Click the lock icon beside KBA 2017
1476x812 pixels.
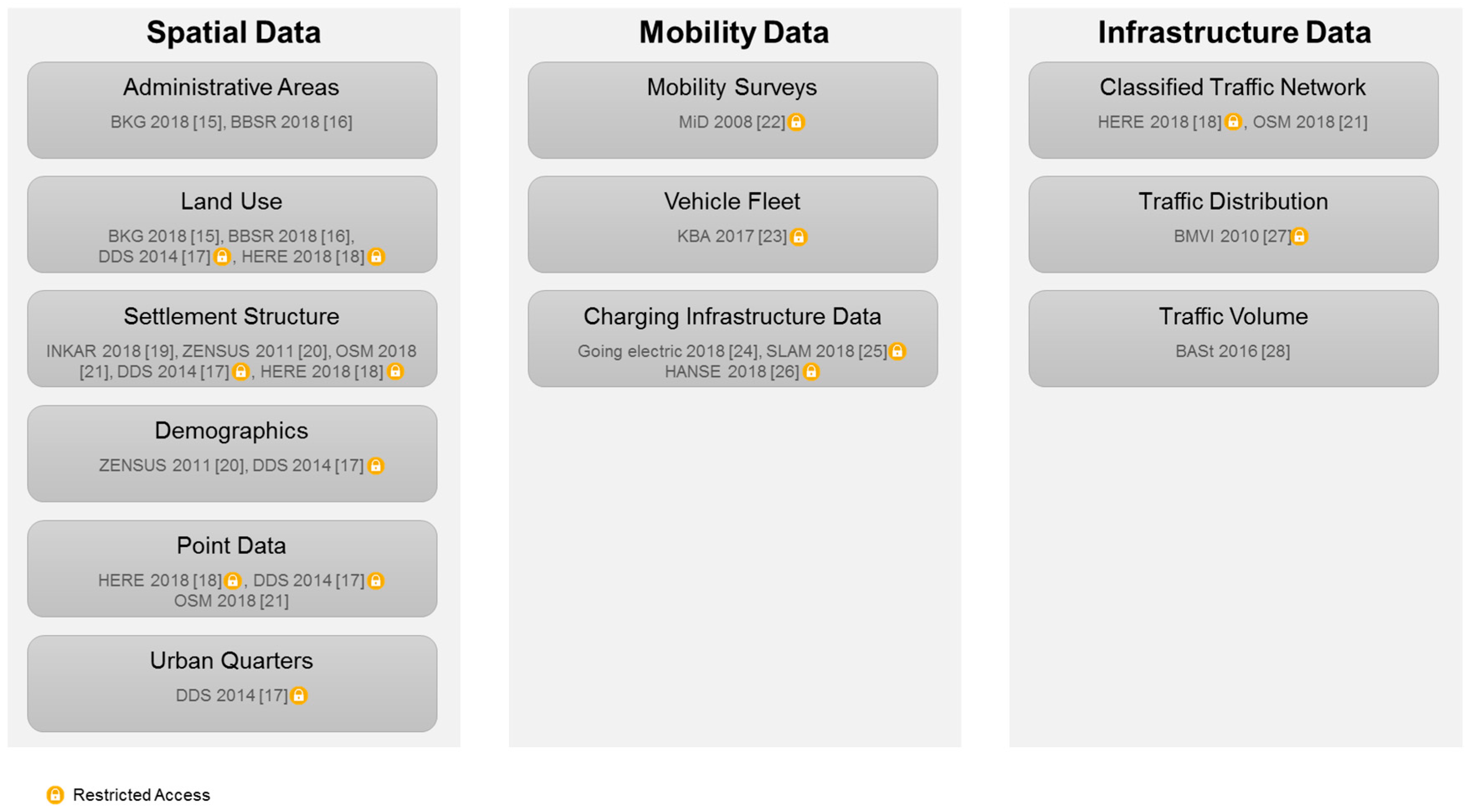click(x=798, y=237)
